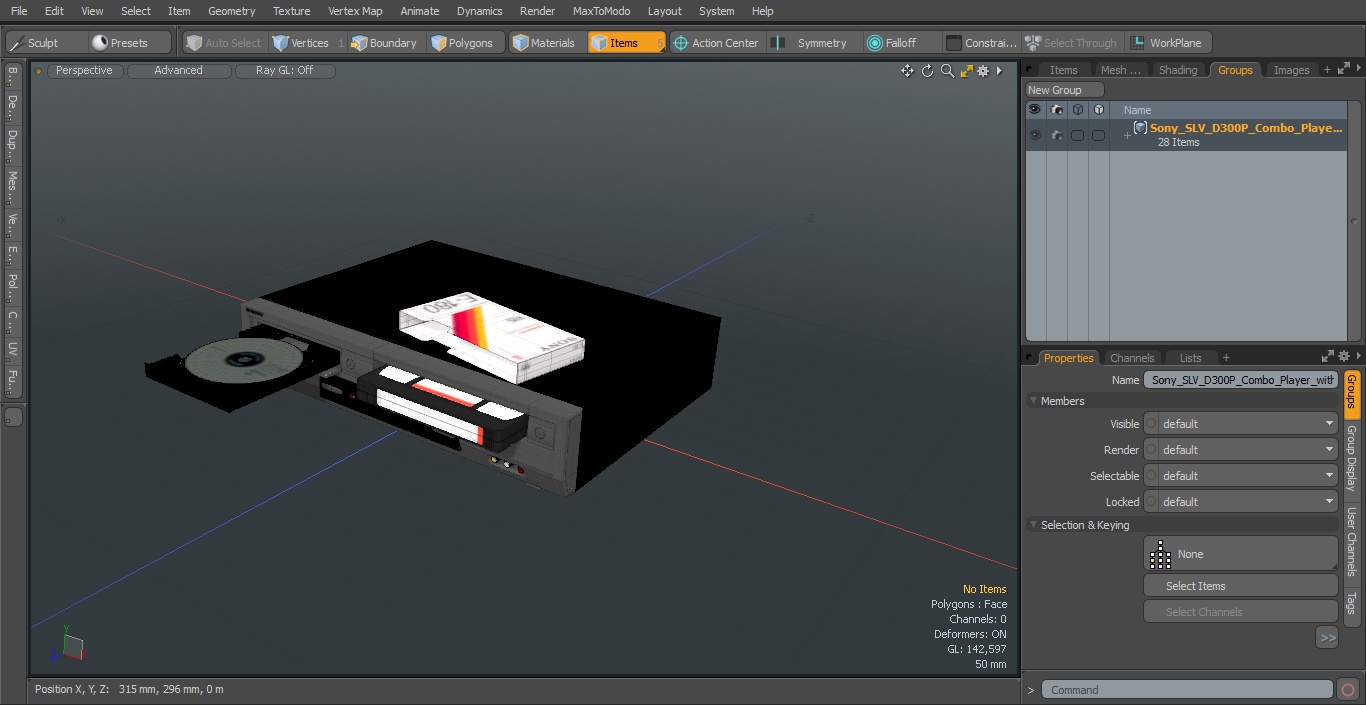Viewport: 1366px width, 705px height.
Task: Edit the group Name field
Action: (x=1241, y=380)
